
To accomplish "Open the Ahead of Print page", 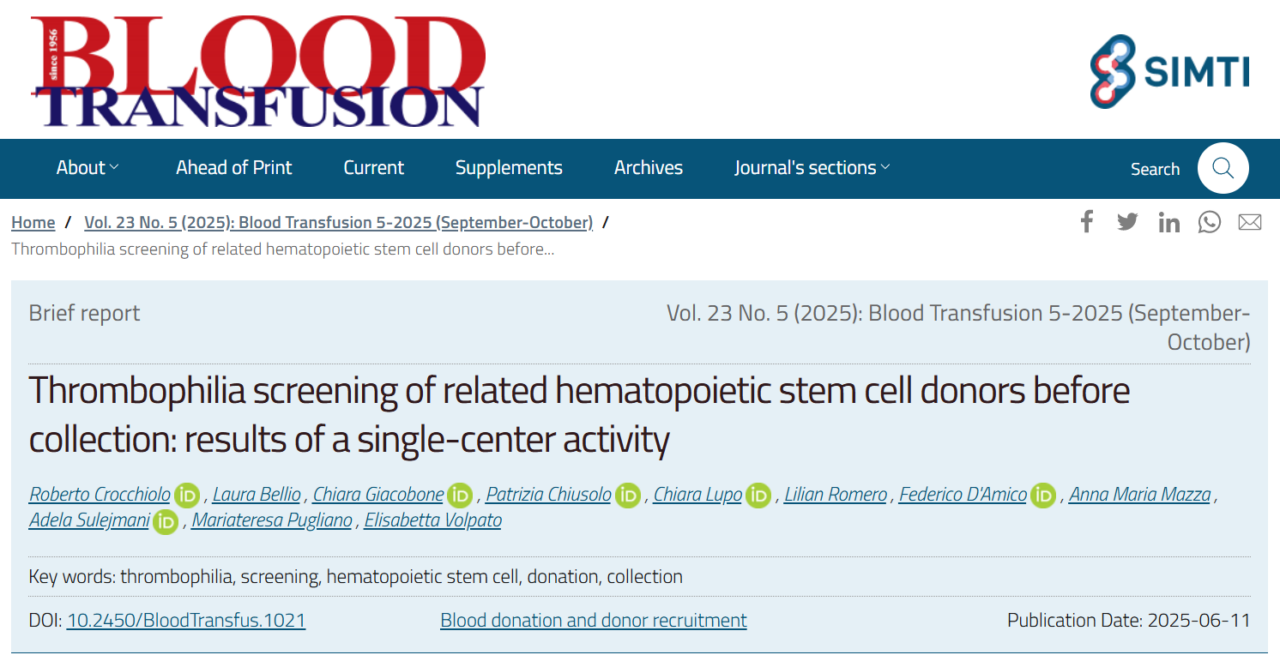I will click(x=233, y=168).
